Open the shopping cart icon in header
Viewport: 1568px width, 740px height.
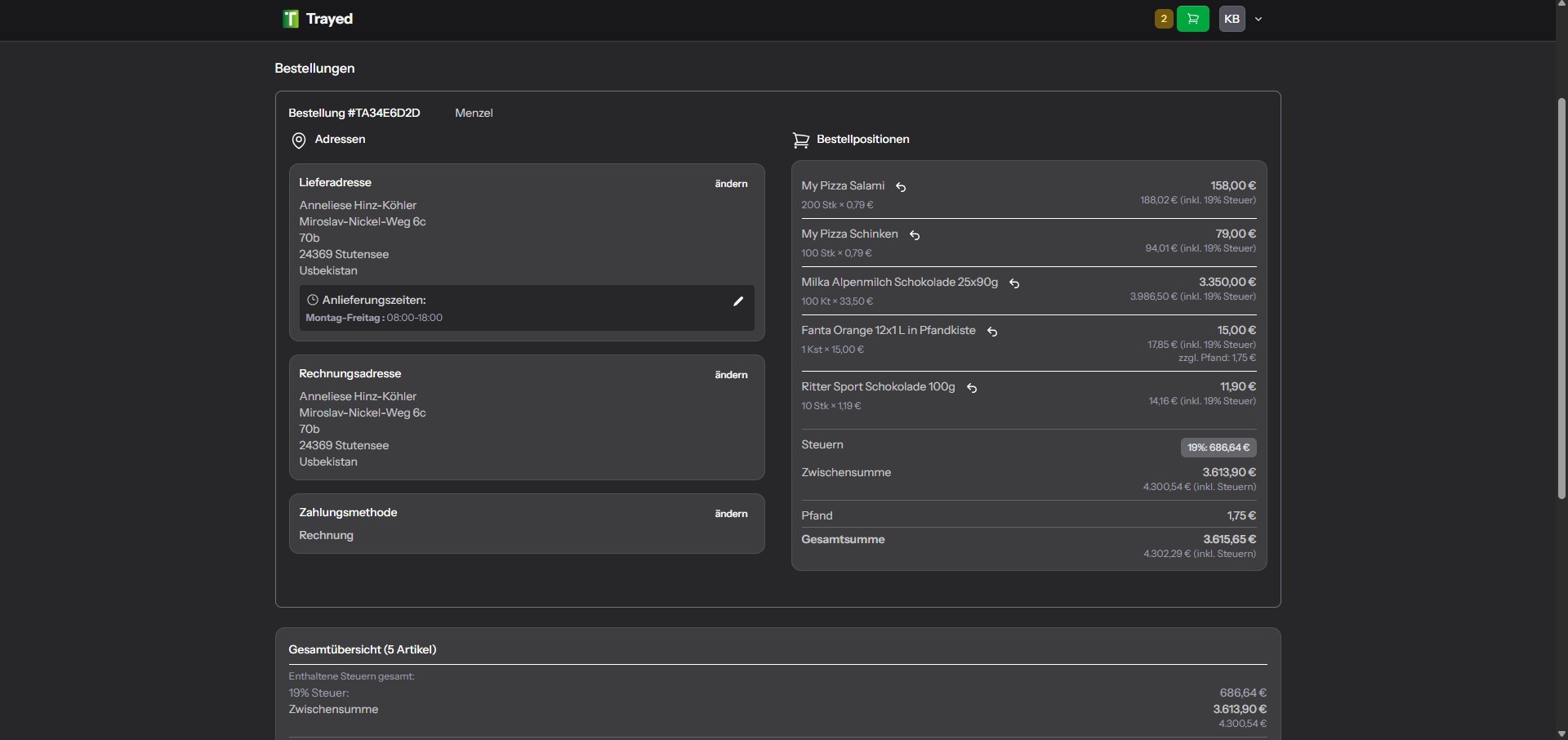(x=1192, y=19)
